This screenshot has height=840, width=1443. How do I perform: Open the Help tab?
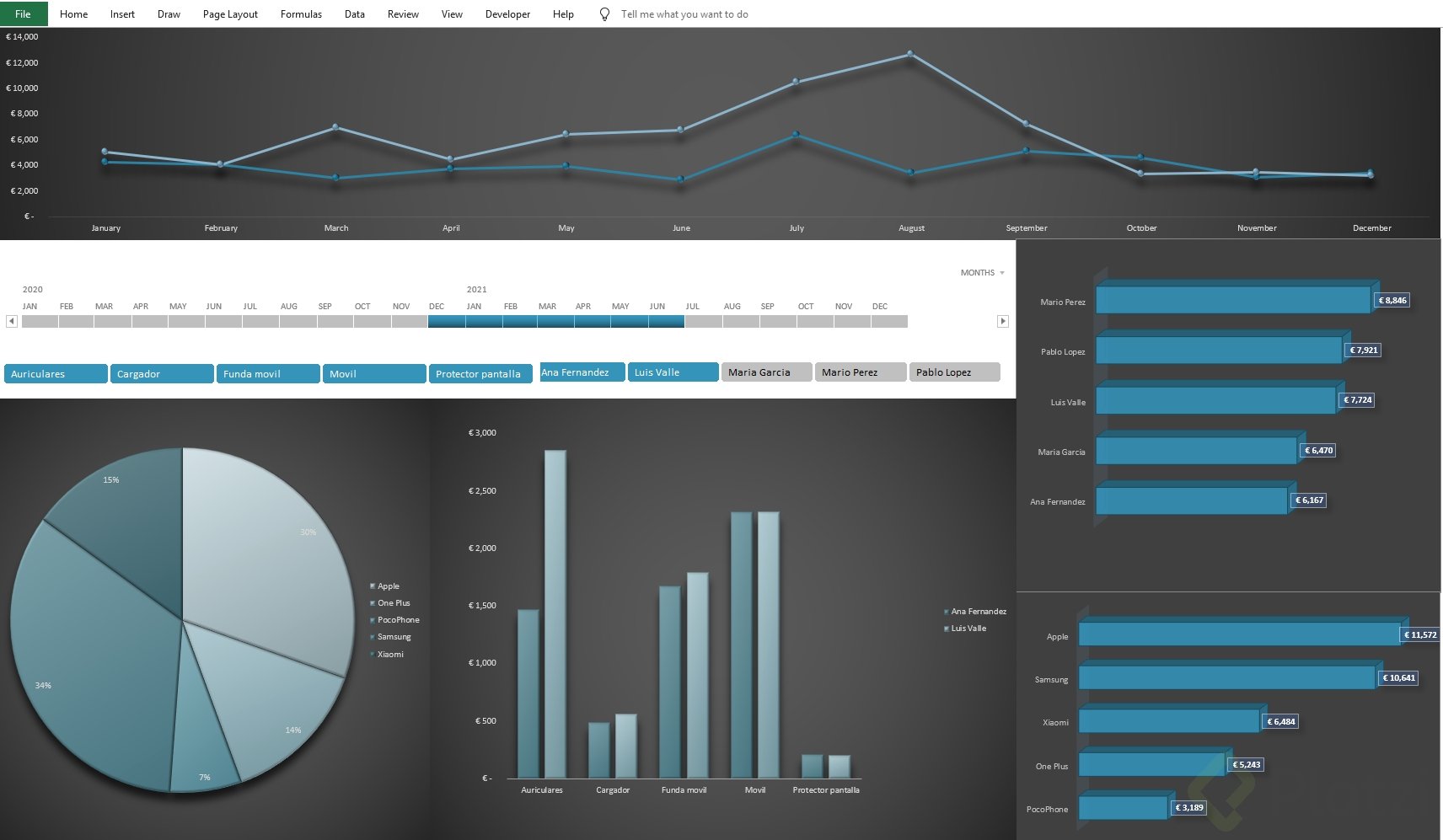click(563, 14)
